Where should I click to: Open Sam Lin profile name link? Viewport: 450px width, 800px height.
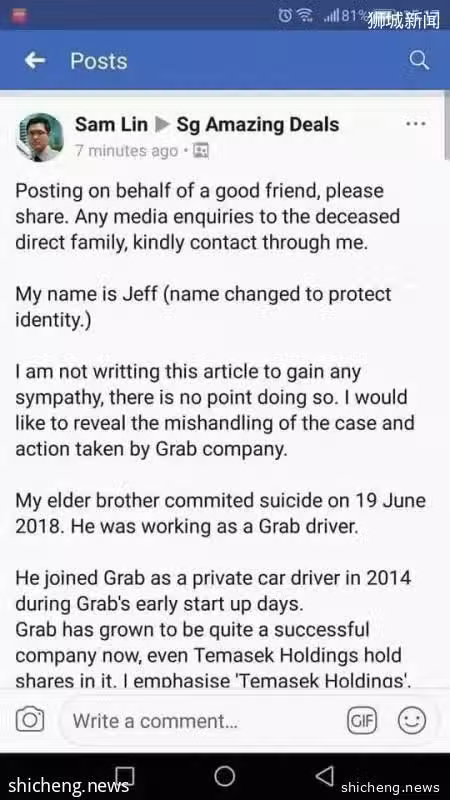click(x=111, y=124)
